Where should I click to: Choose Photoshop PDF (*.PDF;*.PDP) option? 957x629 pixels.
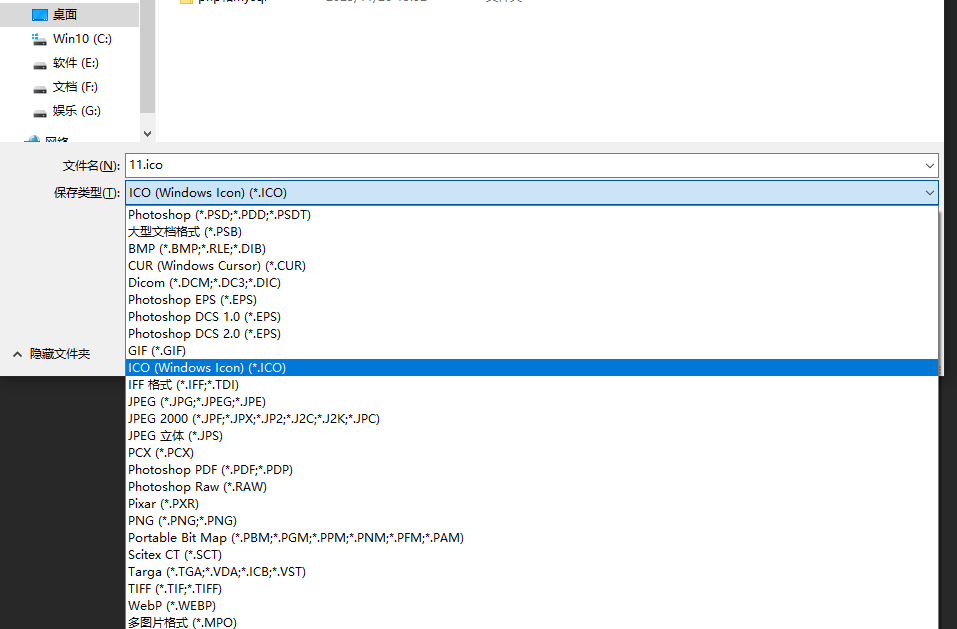210,469
